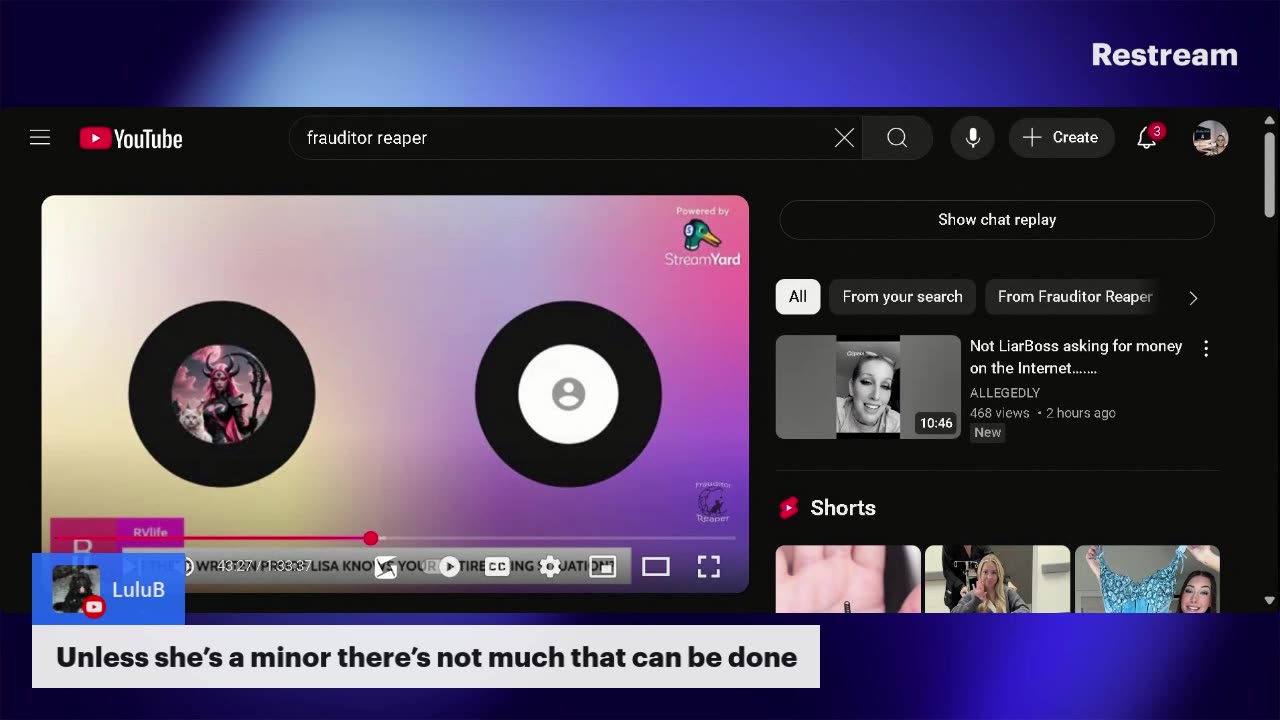Run search with the magnifying glass button
Image resolution: width=1280 pixels, height=720 pixels.
point(897,138)
